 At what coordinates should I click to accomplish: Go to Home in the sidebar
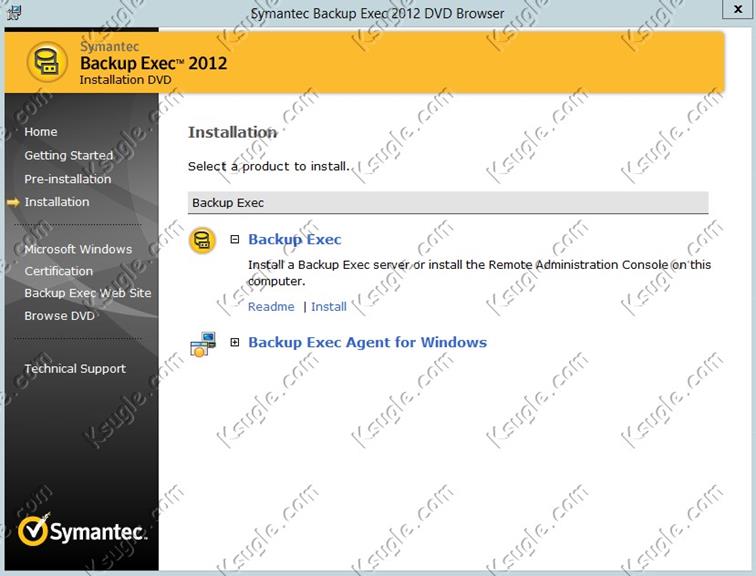(41, 132)
